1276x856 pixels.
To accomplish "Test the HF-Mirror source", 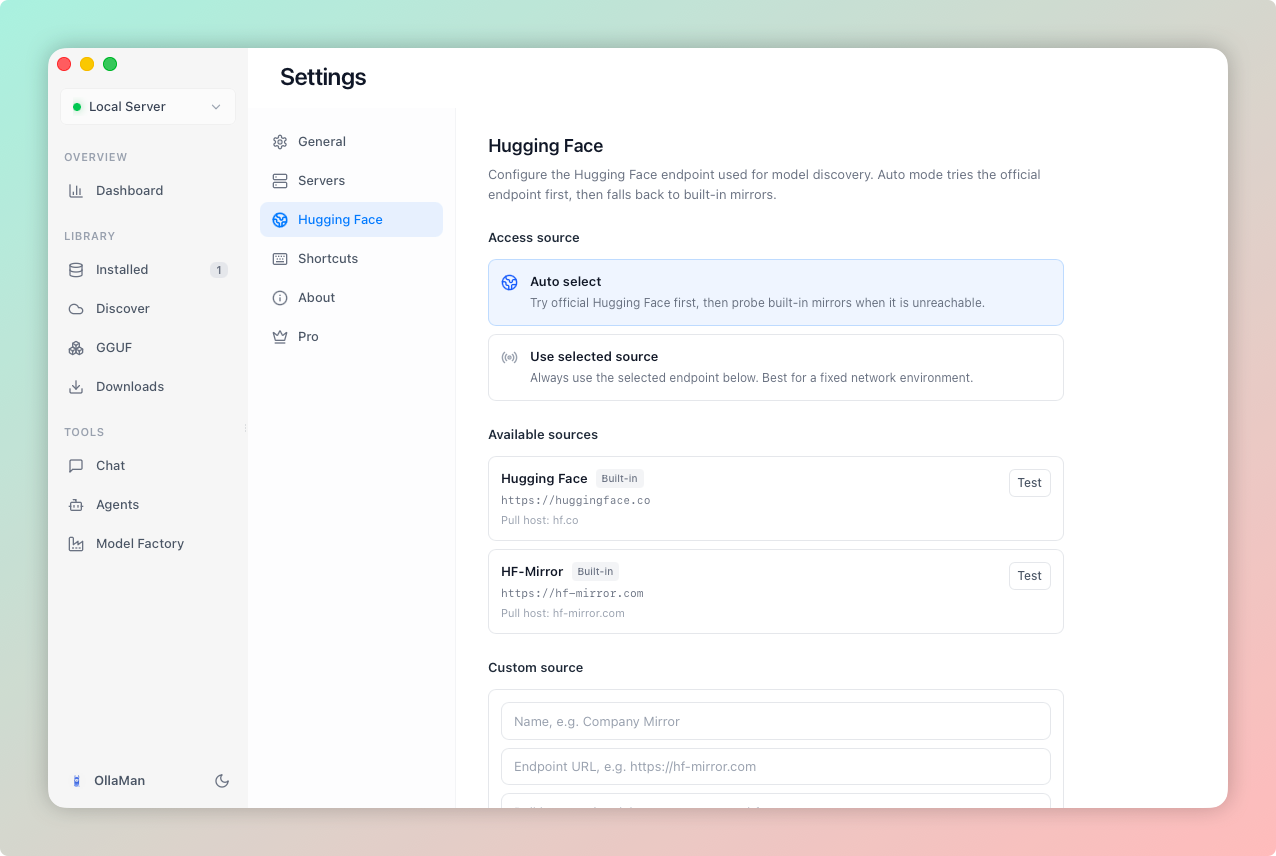I will point(1029,576).
